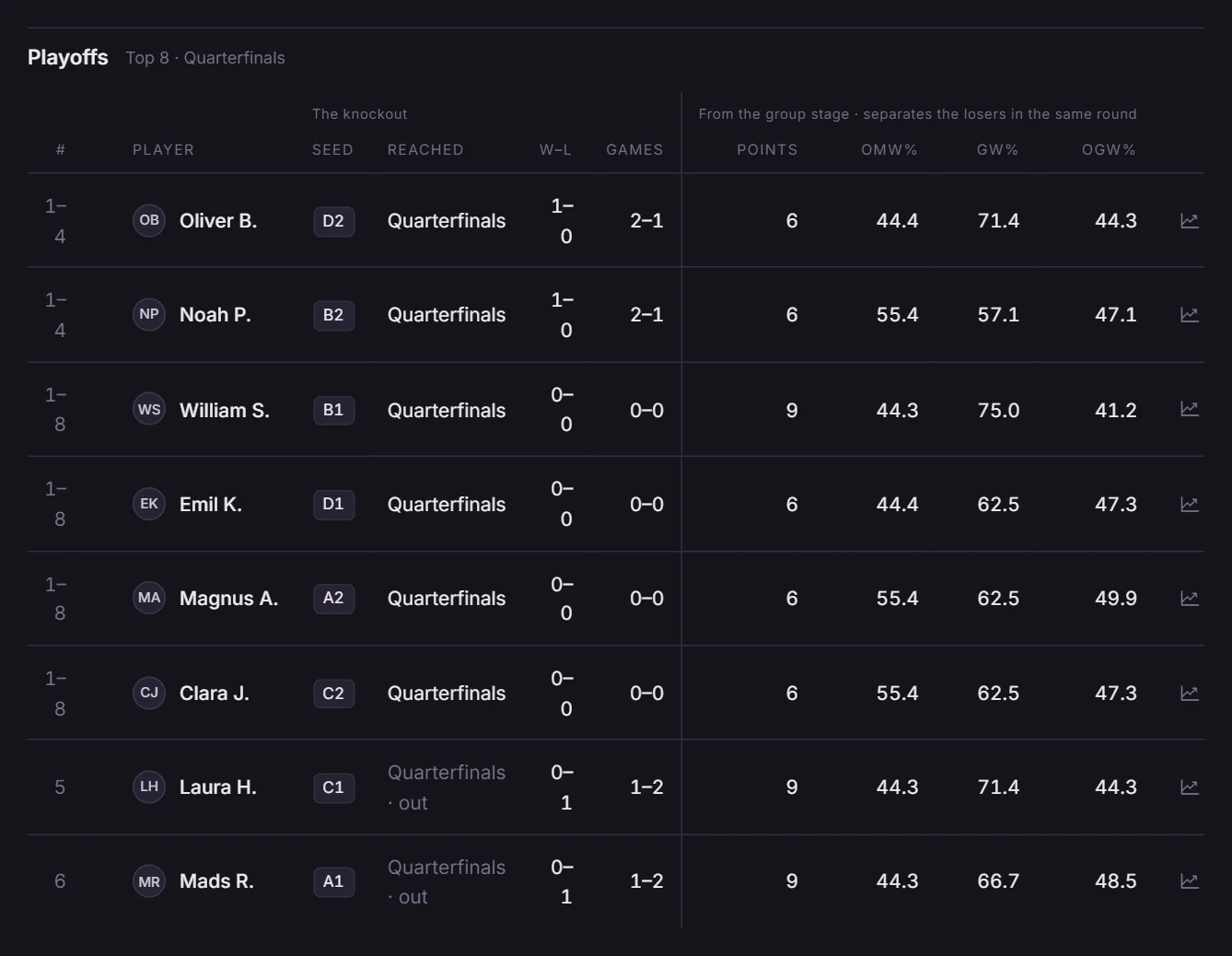The image size is (1232, 956).
Task: Click Laura H.'s 'Quarterfinals · out' status
Action: (447, 787)
